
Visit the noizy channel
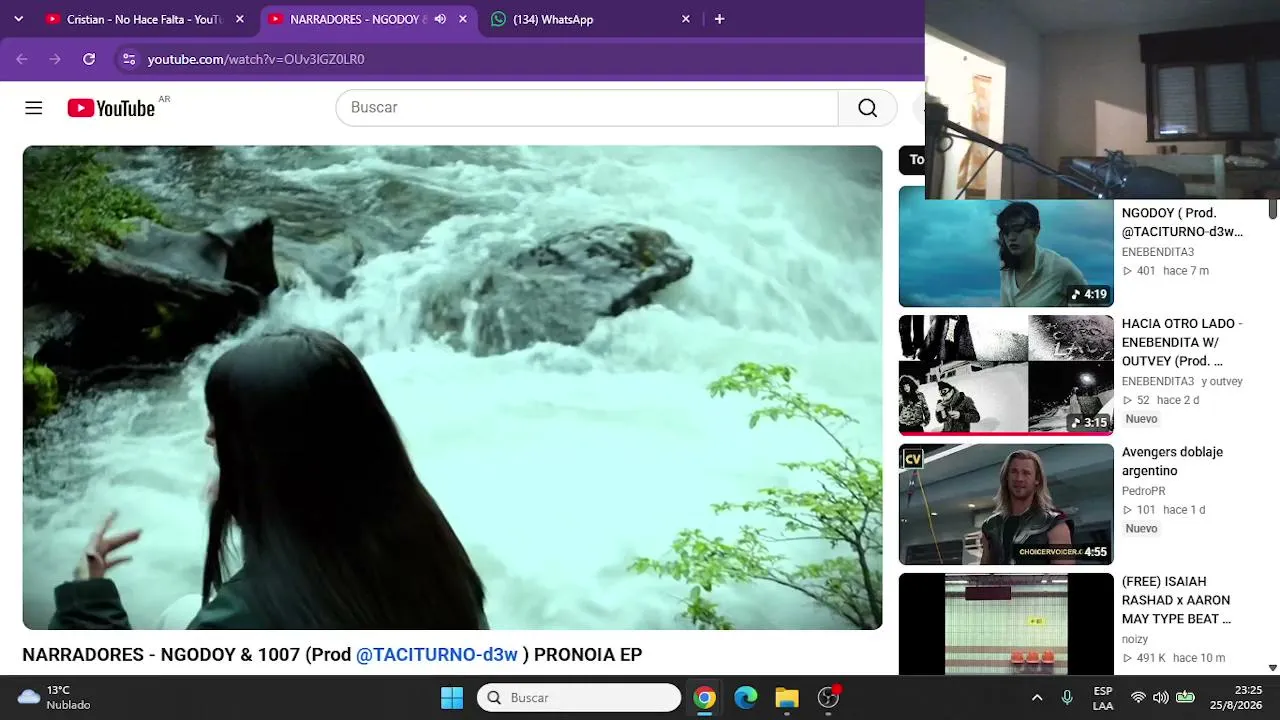[1135, 639]
